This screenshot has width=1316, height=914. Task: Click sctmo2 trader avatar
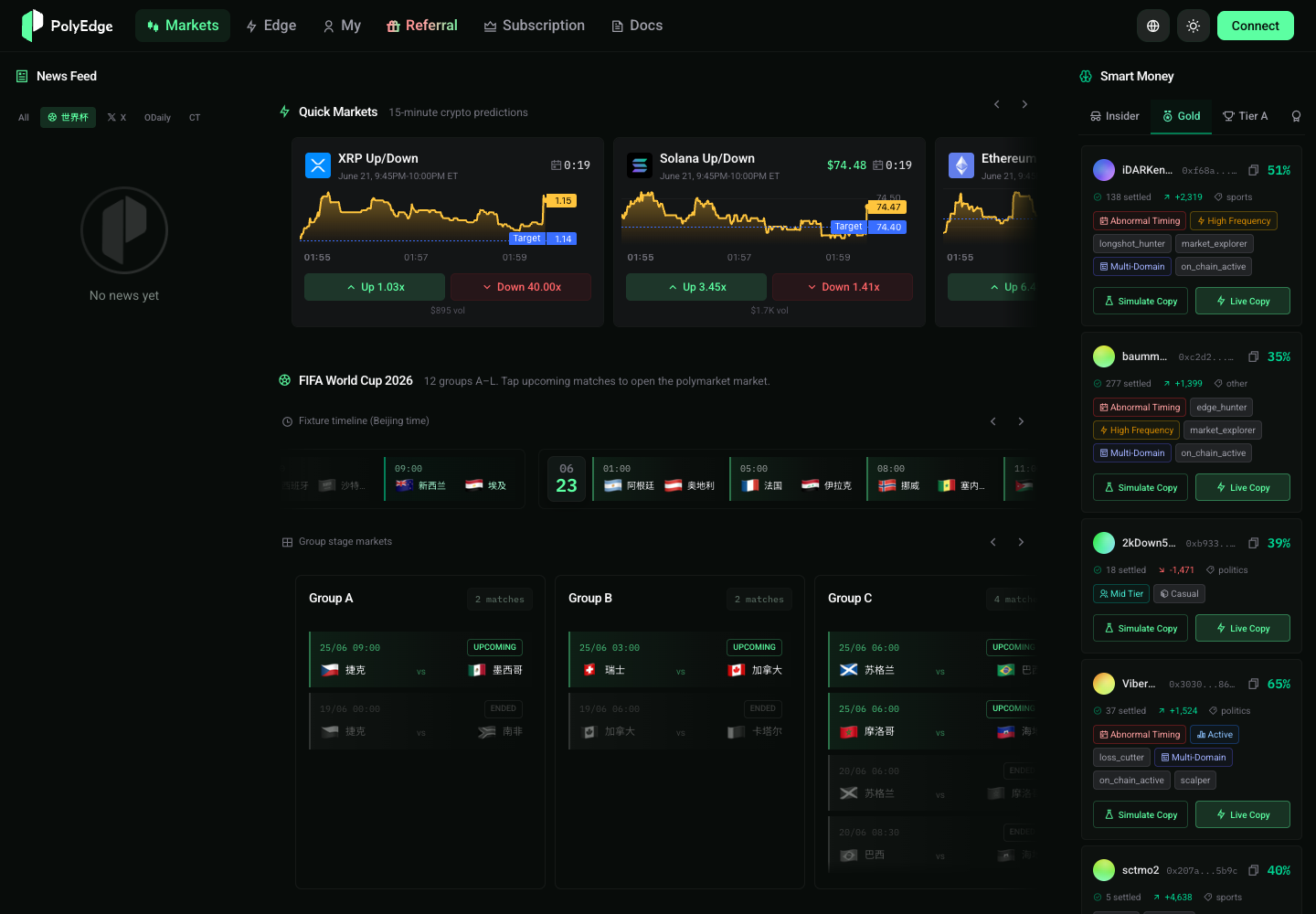click(1104, 870)
